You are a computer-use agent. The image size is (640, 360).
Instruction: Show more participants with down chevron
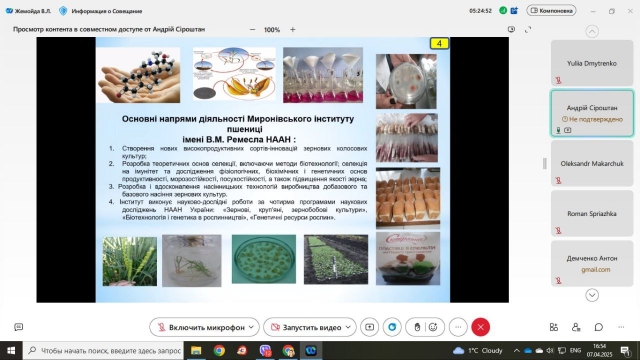pos(592,295)
